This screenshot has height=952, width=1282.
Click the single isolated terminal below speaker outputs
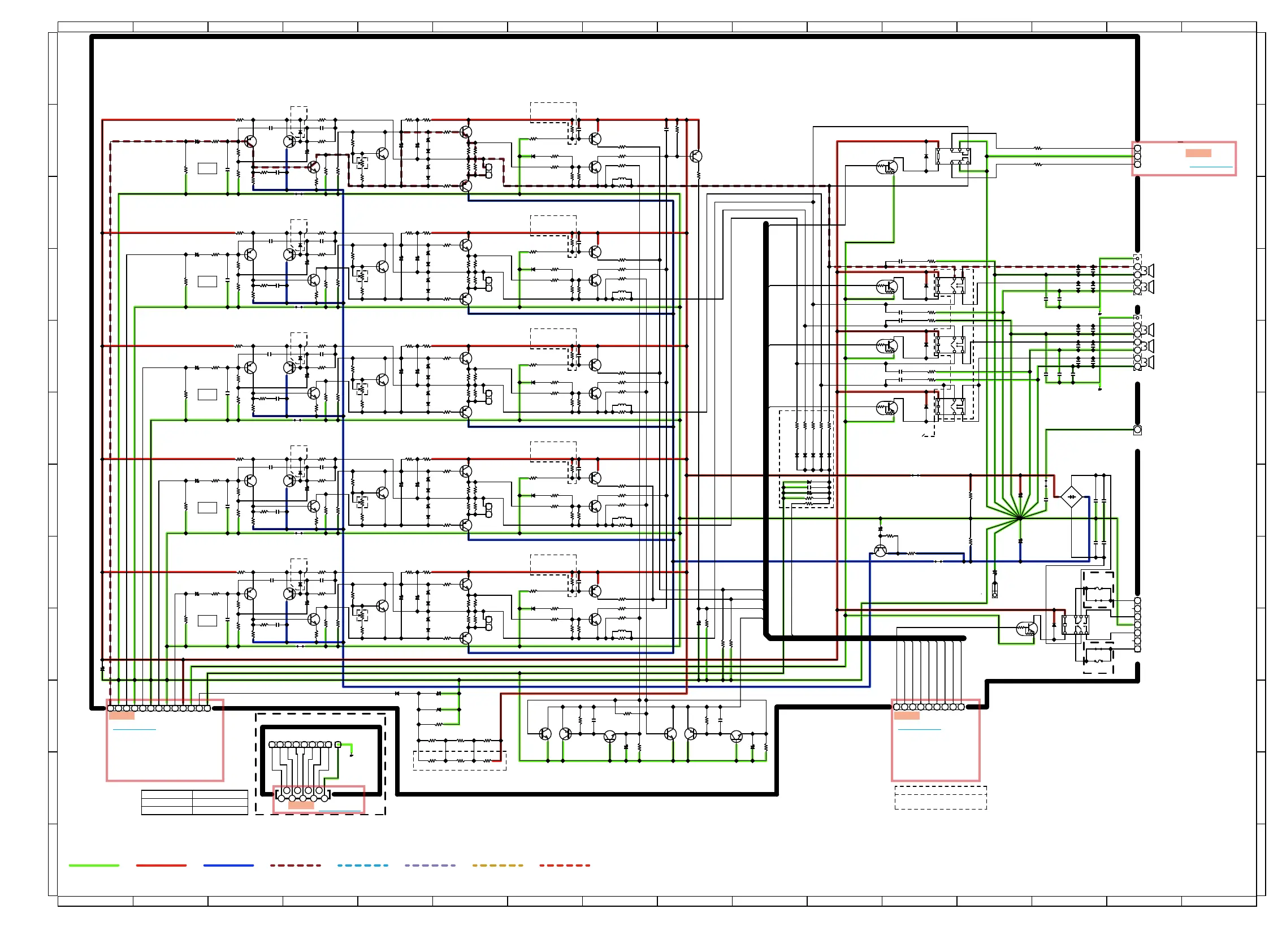pos(1137,430)
